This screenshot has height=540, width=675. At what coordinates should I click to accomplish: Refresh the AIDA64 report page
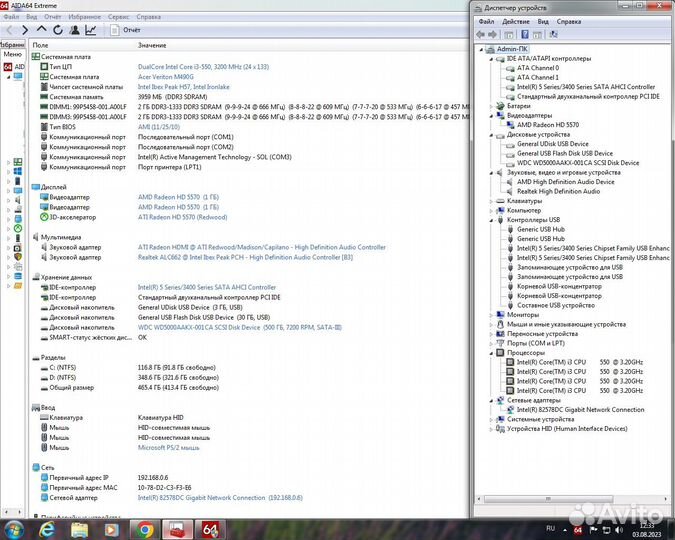coord(58,30)
